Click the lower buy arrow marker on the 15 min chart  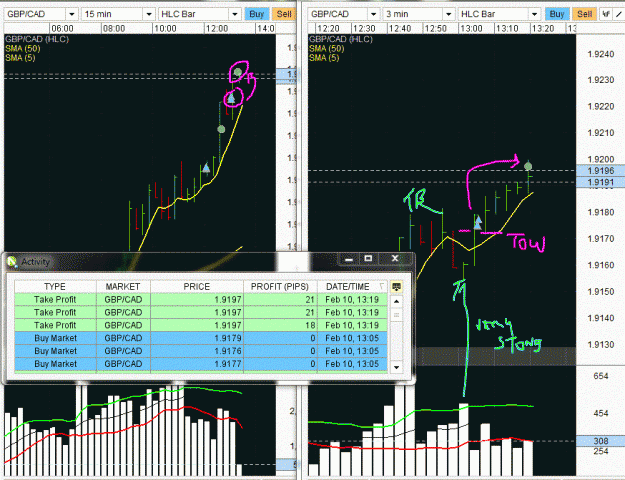point(206,168)
